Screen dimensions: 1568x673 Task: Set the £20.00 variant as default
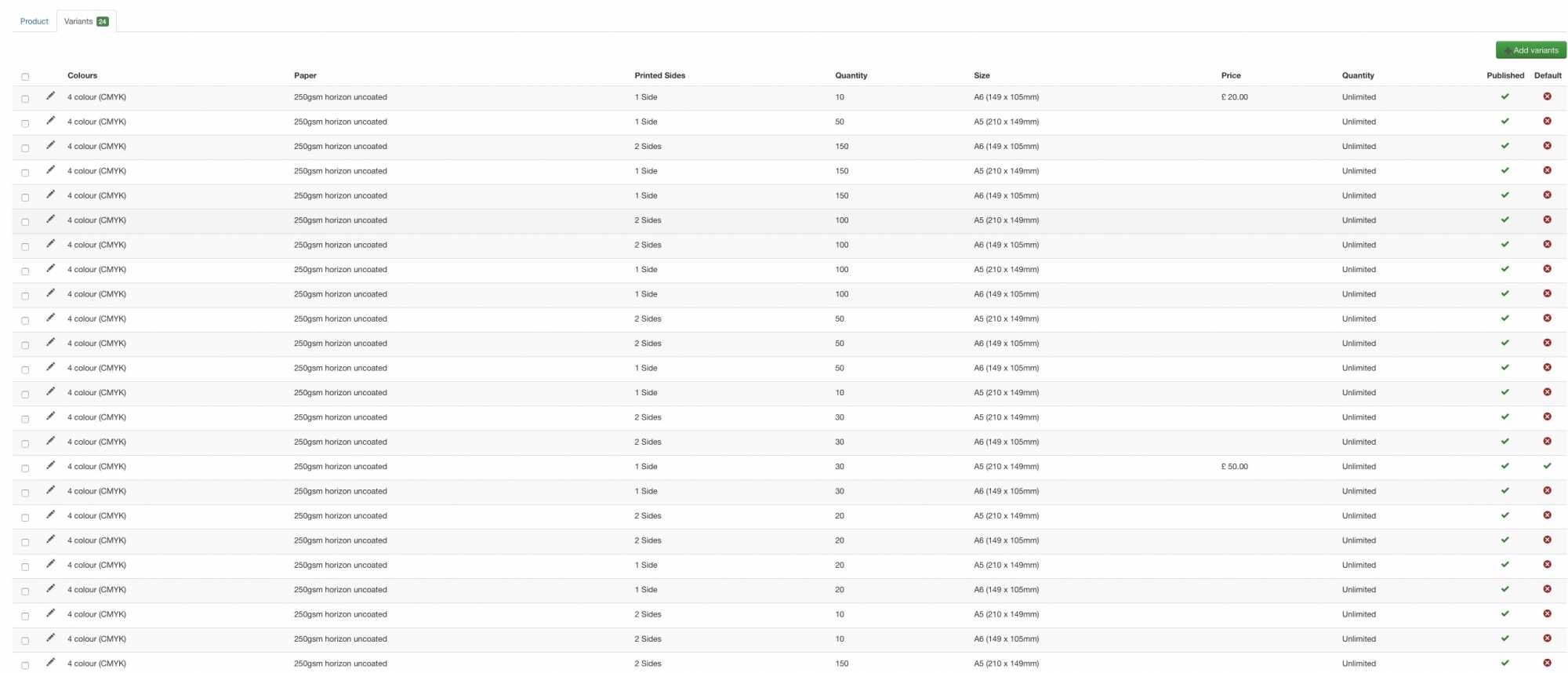click(x=1547, y=96)
